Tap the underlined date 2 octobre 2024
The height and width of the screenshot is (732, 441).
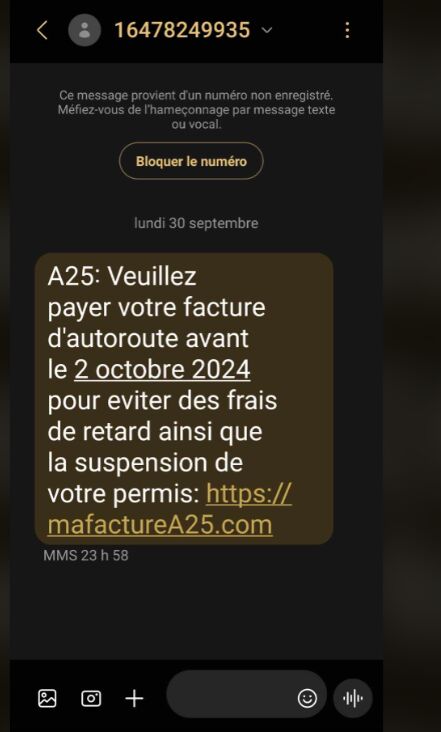[x=162, y=370]
